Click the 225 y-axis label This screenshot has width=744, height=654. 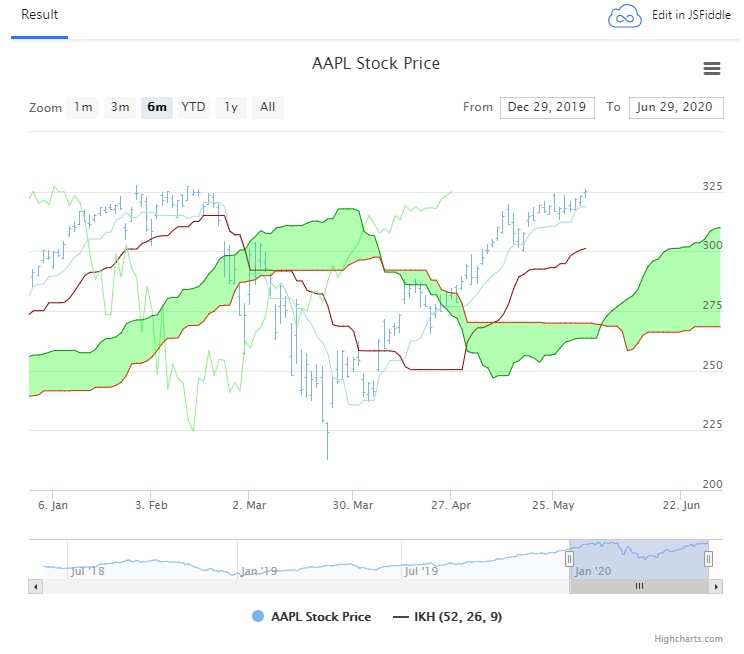tap(712, 424)
